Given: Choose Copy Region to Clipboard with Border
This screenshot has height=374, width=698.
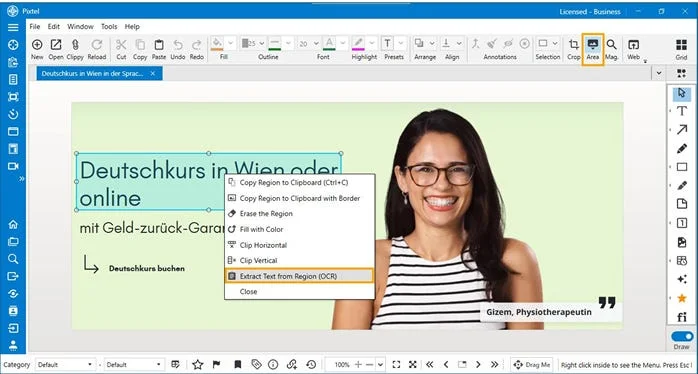Looking at the screenshot, I should pos(299,198).
